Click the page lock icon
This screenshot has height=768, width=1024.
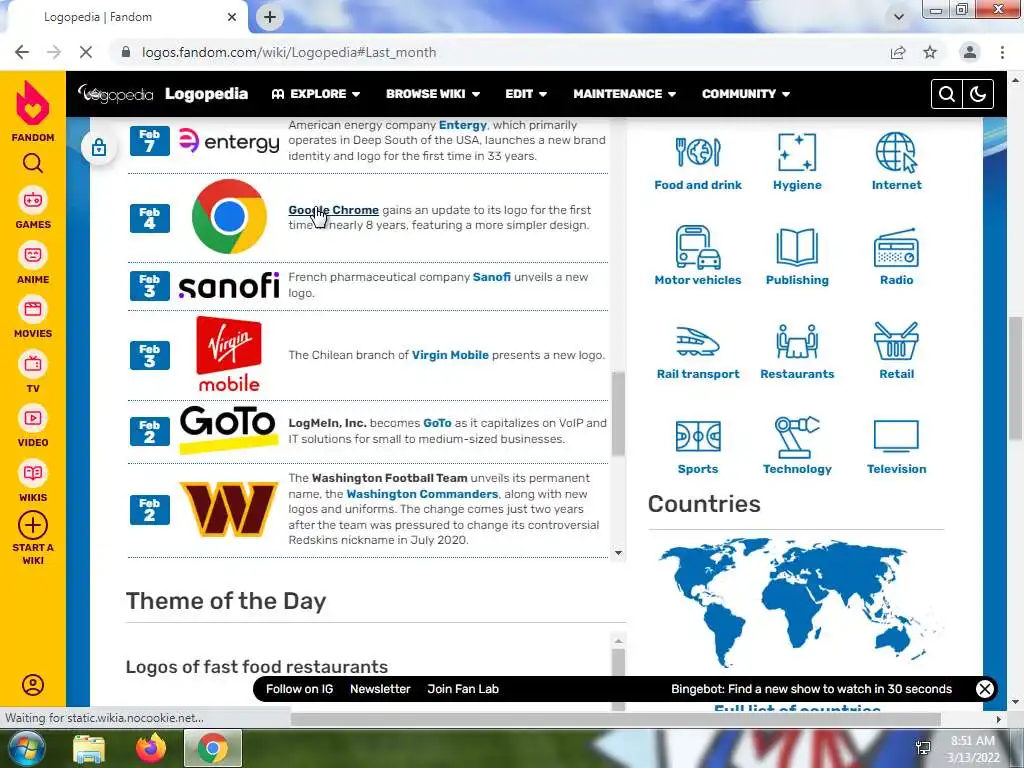pyautogui.click(x=99, y=148)
